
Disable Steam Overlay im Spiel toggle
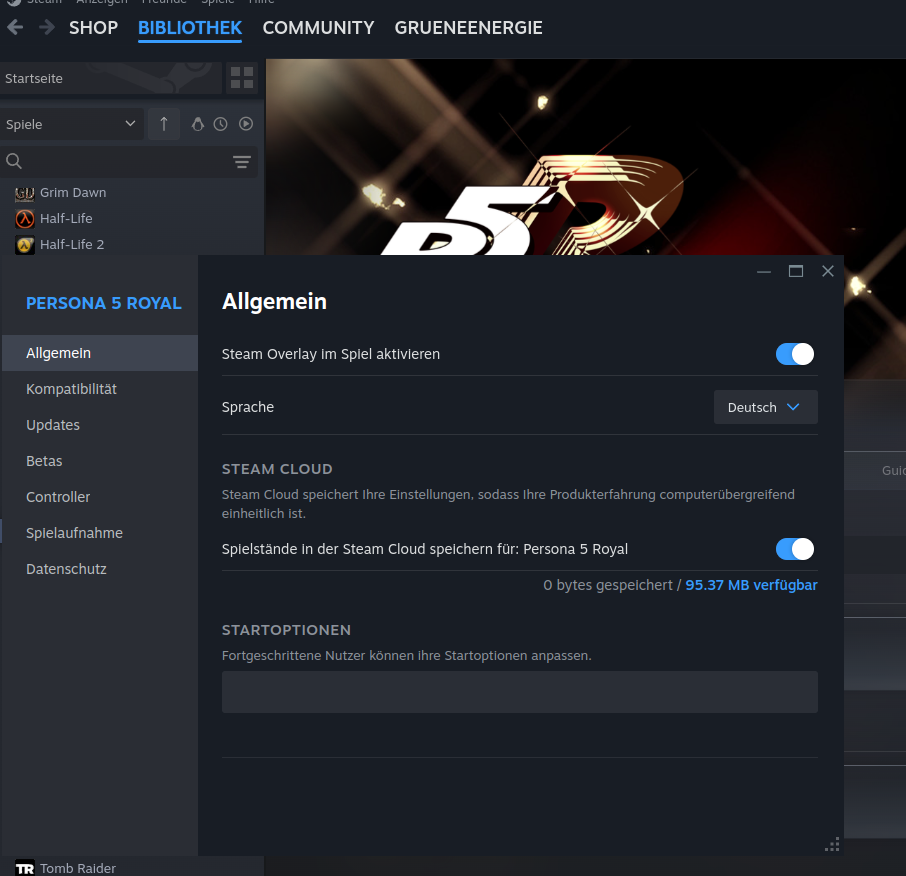[x=794, y=354]
